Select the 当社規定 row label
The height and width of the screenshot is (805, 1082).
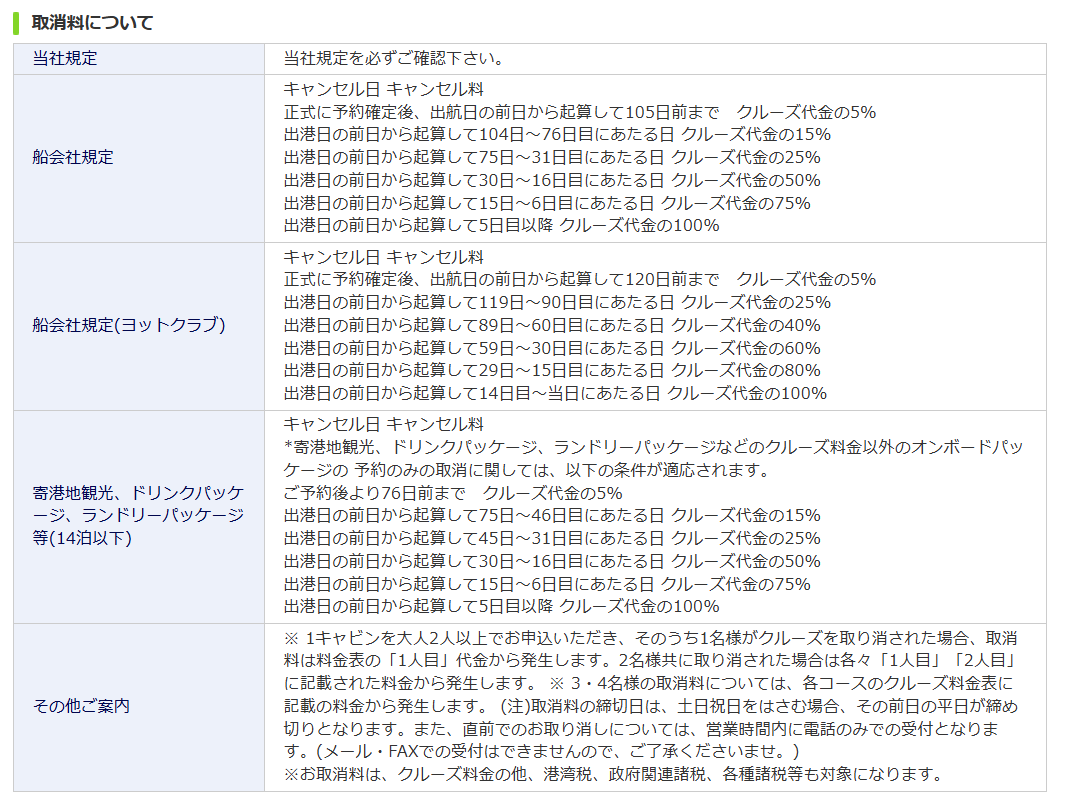click(x=65, y=58)
